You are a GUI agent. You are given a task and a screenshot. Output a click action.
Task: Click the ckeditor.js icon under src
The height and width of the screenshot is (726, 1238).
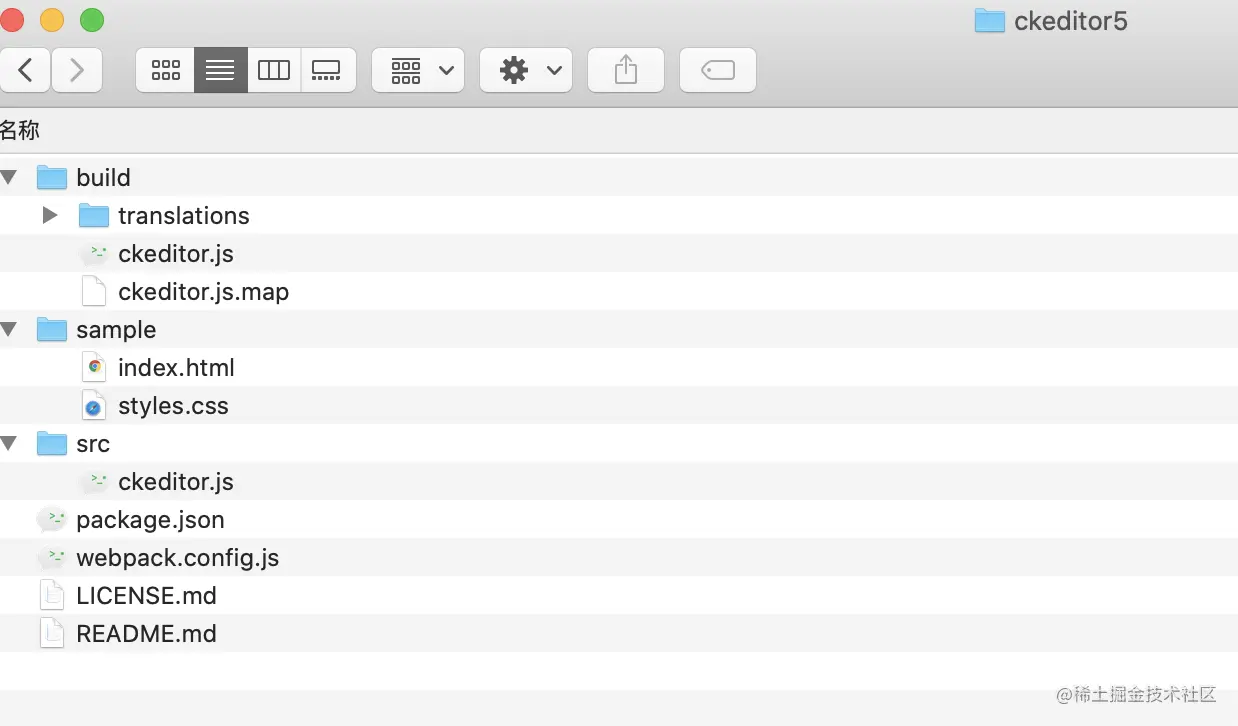click(94, 481)
